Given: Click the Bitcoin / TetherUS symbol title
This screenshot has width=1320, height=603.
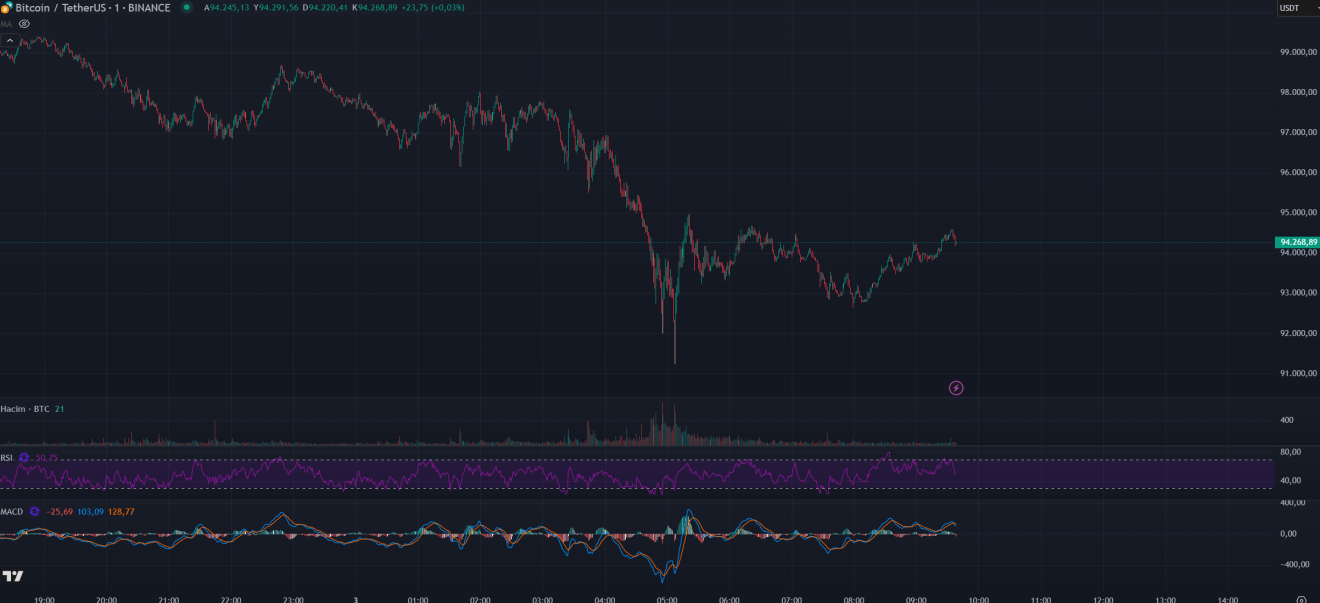Looking at the screenshot, I should (92, 8).
